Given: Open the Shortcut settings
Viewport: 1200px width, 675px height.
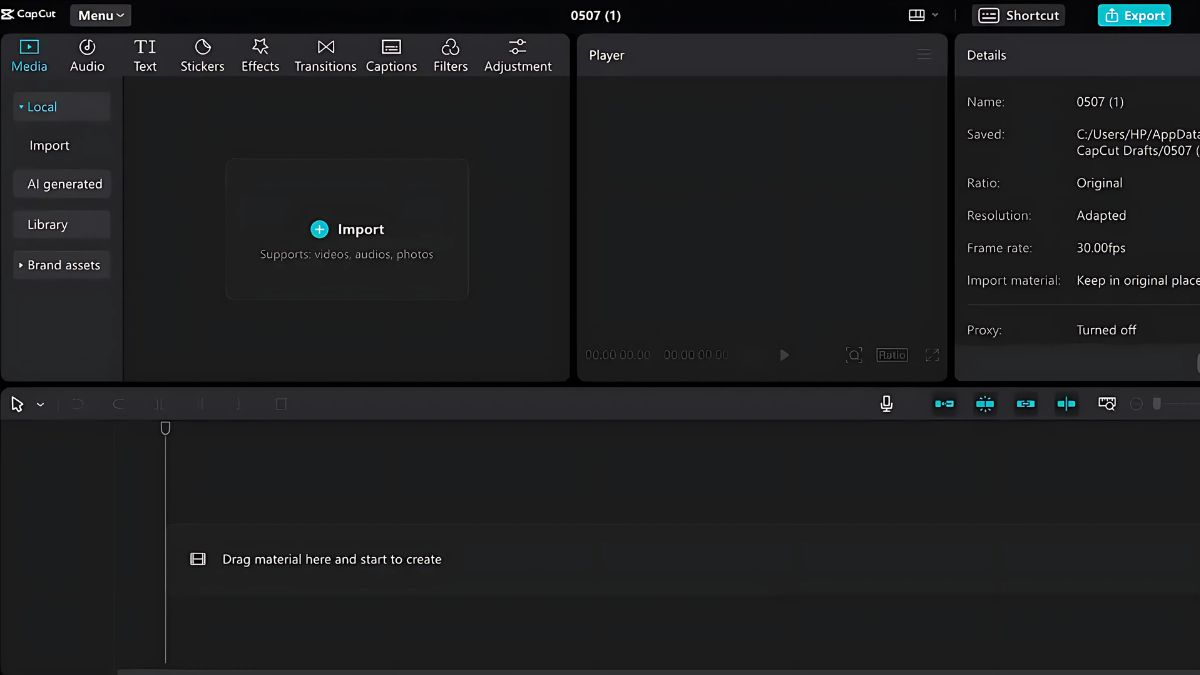Looking at the screenshot, I should 1018,15.
